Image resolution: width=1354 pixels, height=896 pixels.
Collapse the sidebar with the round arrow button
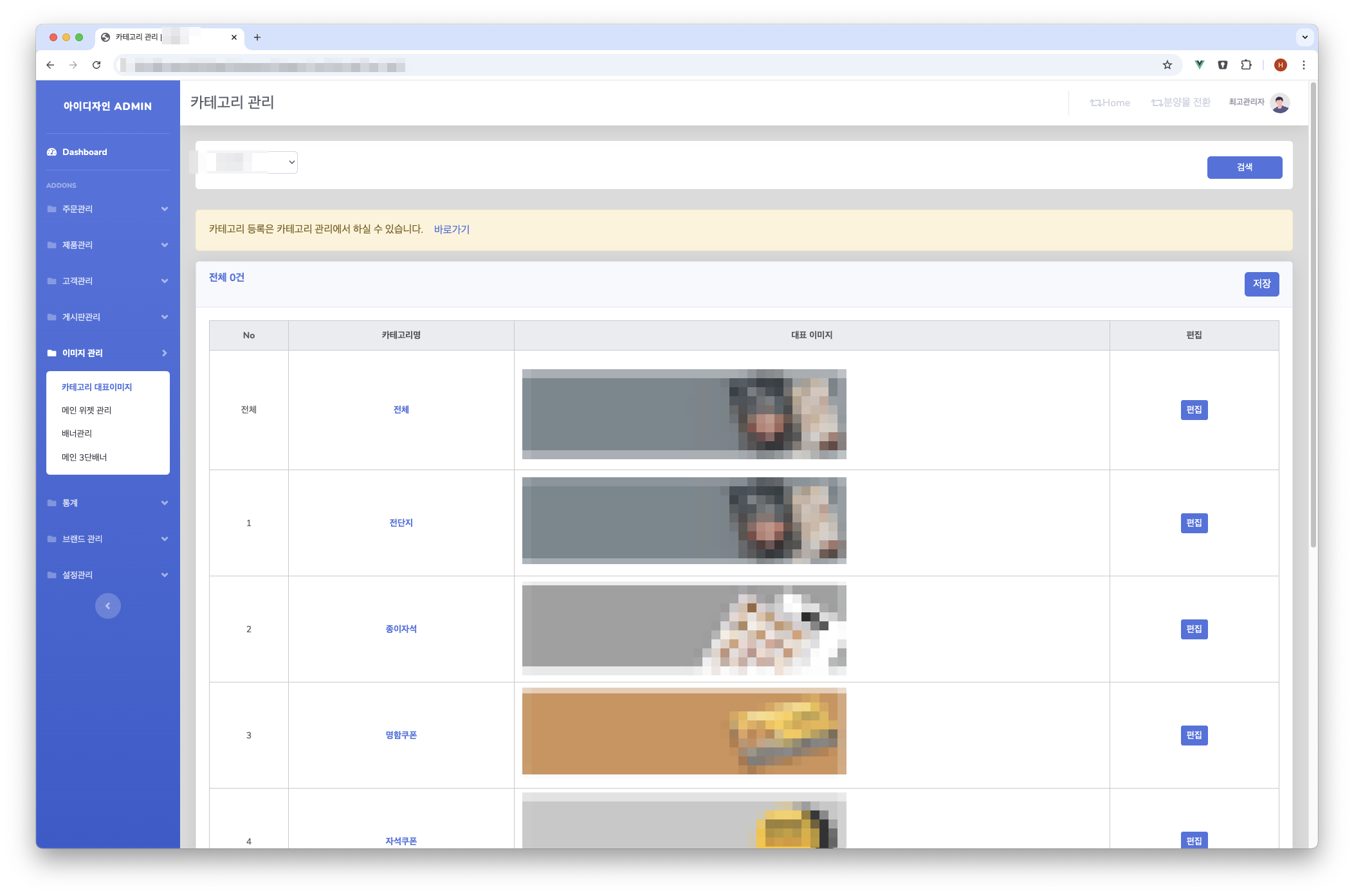[x=108, y=606]
